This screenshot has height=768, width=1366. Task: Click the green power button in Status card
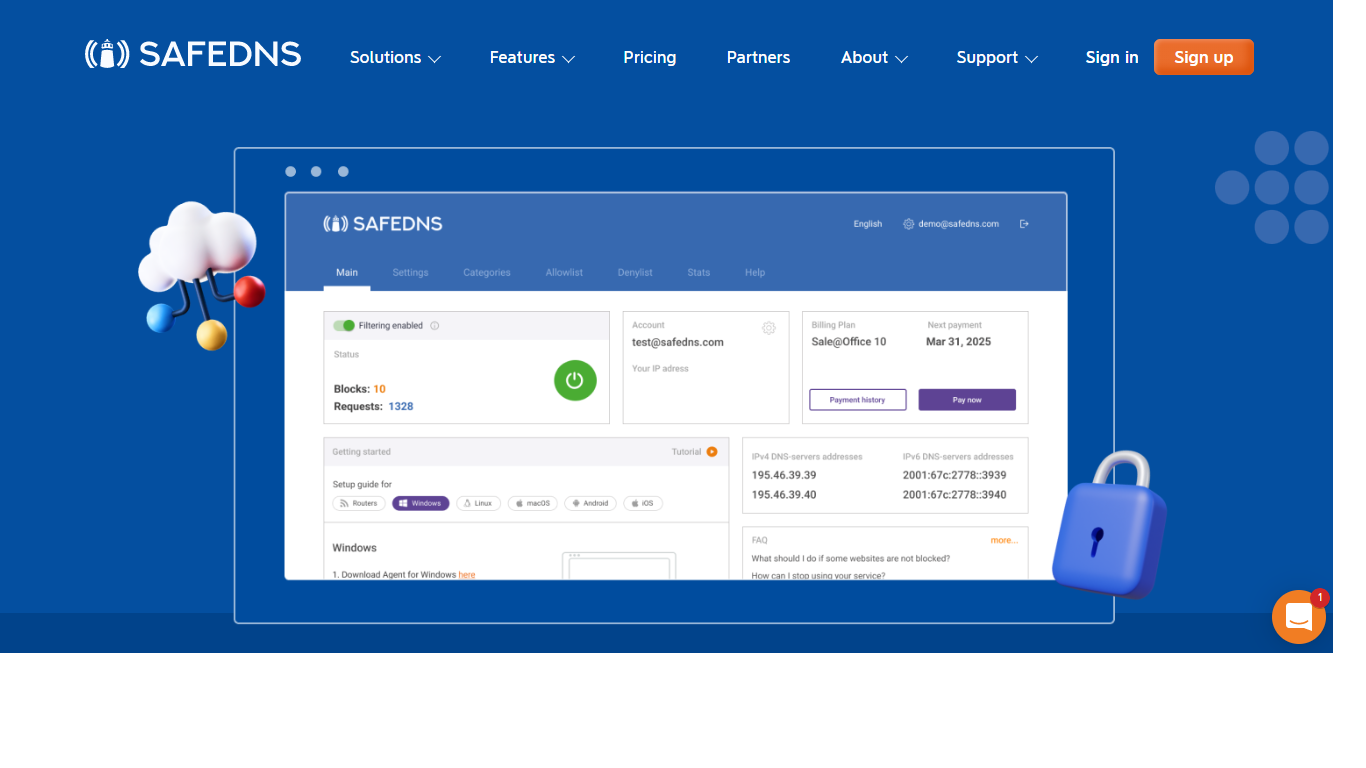[x=575, y=380]
